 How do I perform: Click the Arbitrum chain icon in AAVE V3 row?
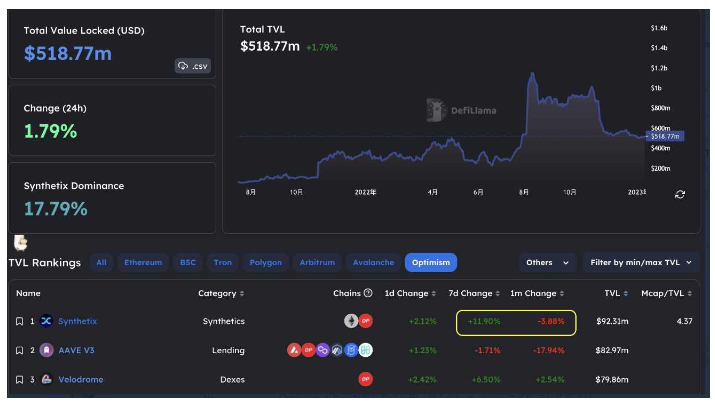pyautogui.click(x=337, y=350)
